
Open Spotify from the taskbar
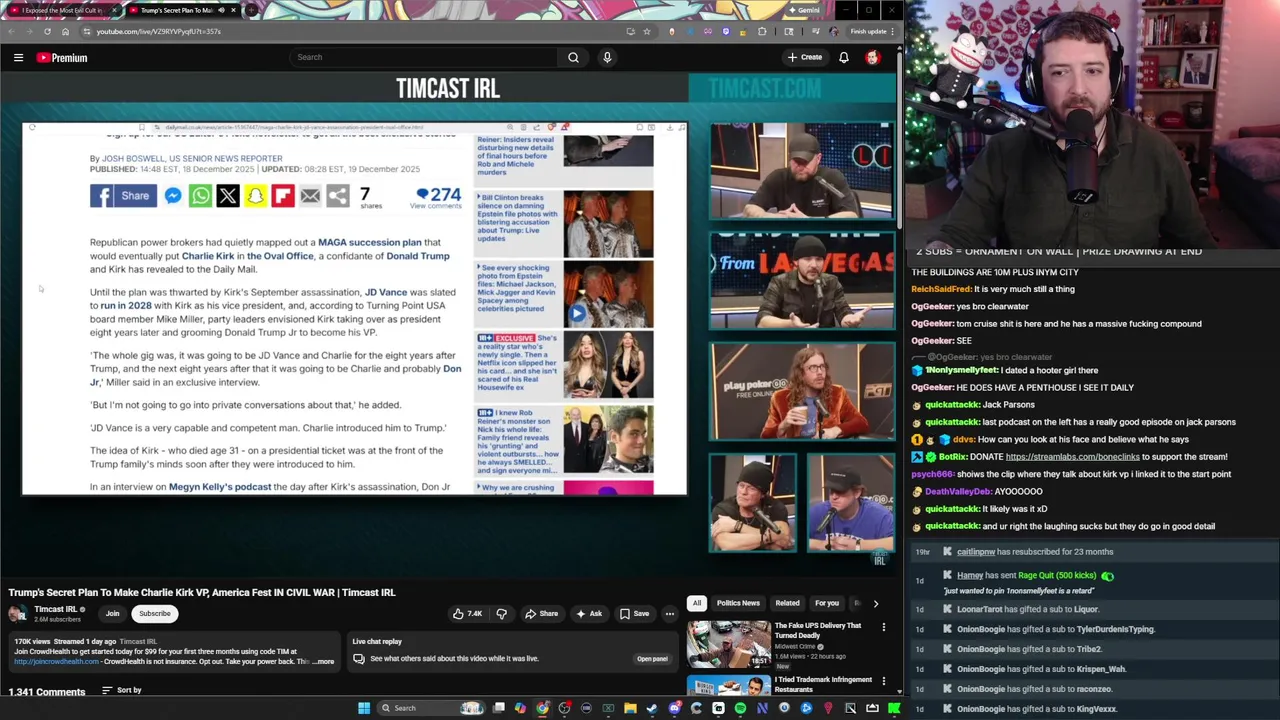740,708
